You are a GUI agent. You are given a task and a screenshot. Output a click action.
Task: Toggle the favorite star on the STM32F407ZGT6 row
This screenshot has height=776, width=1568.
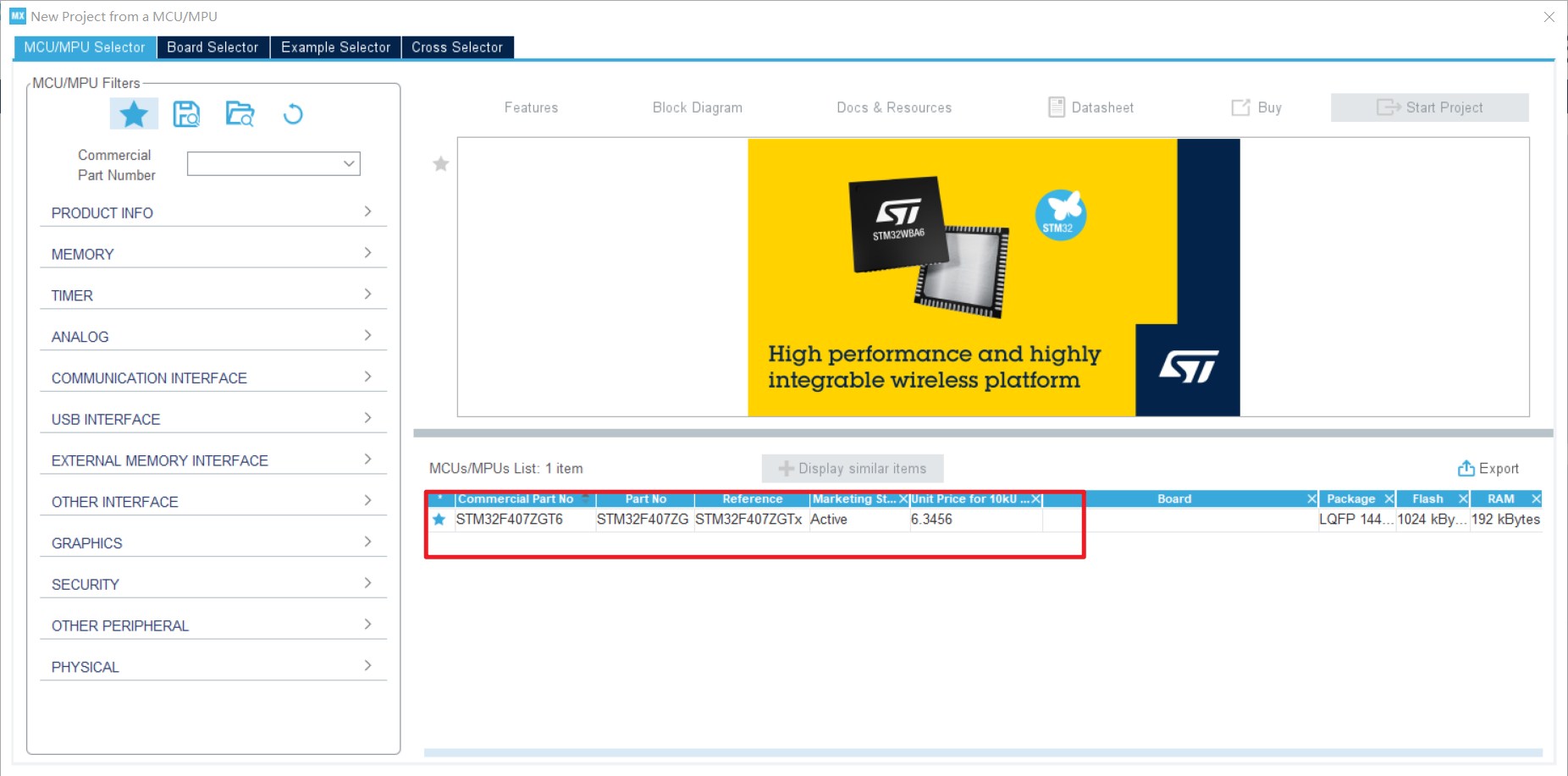(439, 520)
